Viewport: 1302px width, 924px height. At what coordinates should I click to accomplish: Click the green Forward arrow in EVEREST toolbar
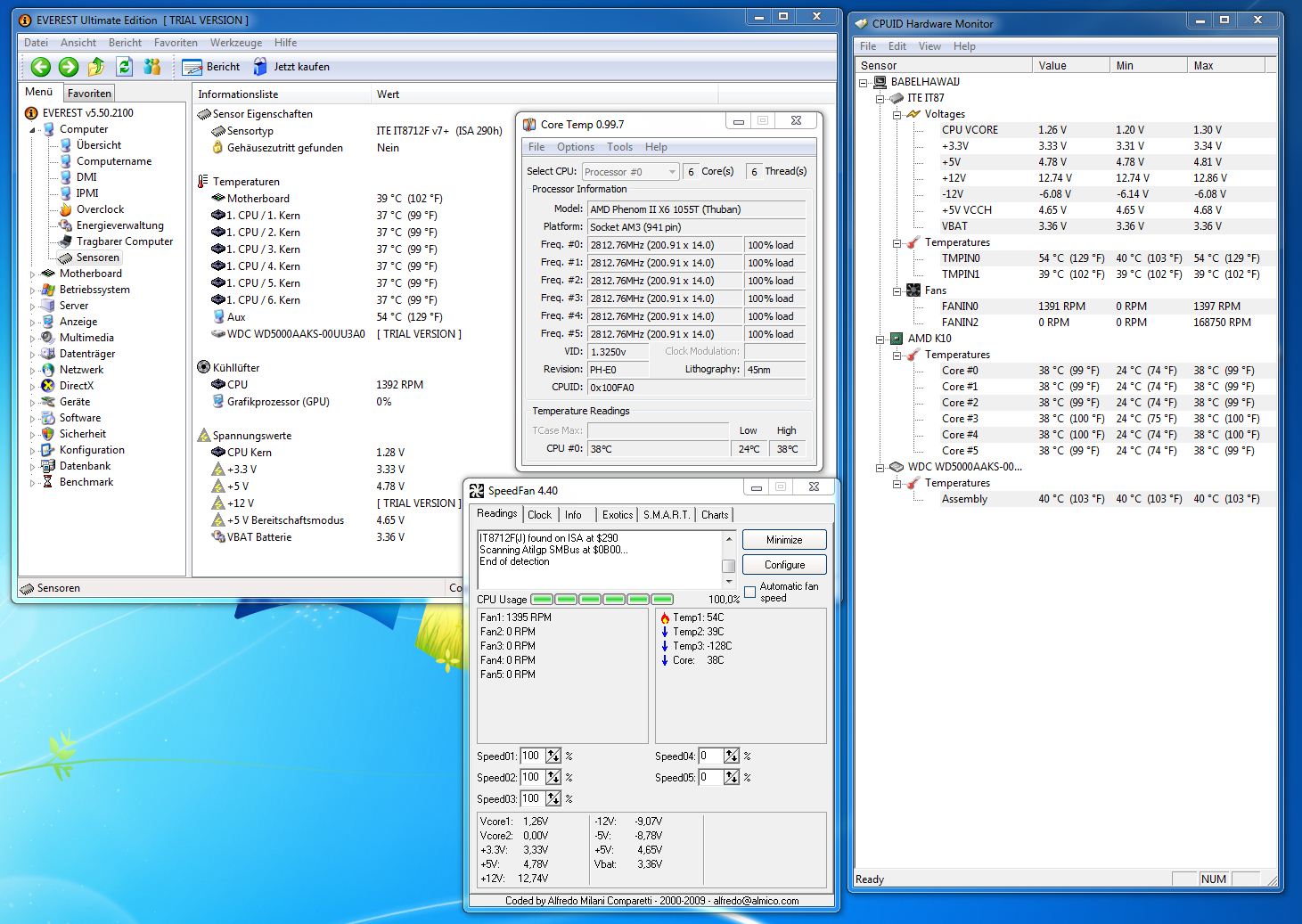pyautogui.click(x=69, y=67)
